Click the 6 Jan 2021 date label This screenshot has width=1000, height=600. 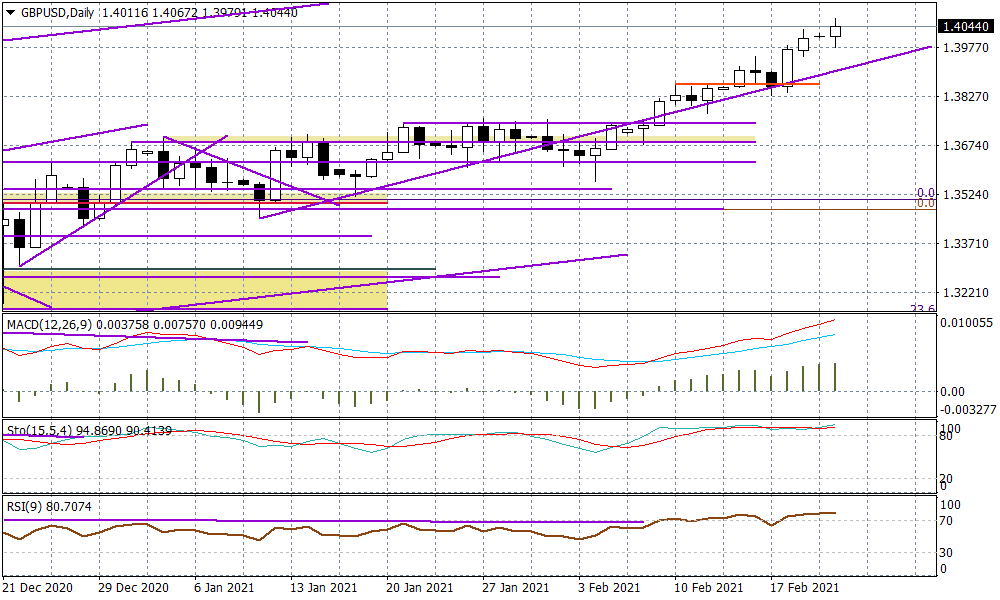click(x=223, y=587)
